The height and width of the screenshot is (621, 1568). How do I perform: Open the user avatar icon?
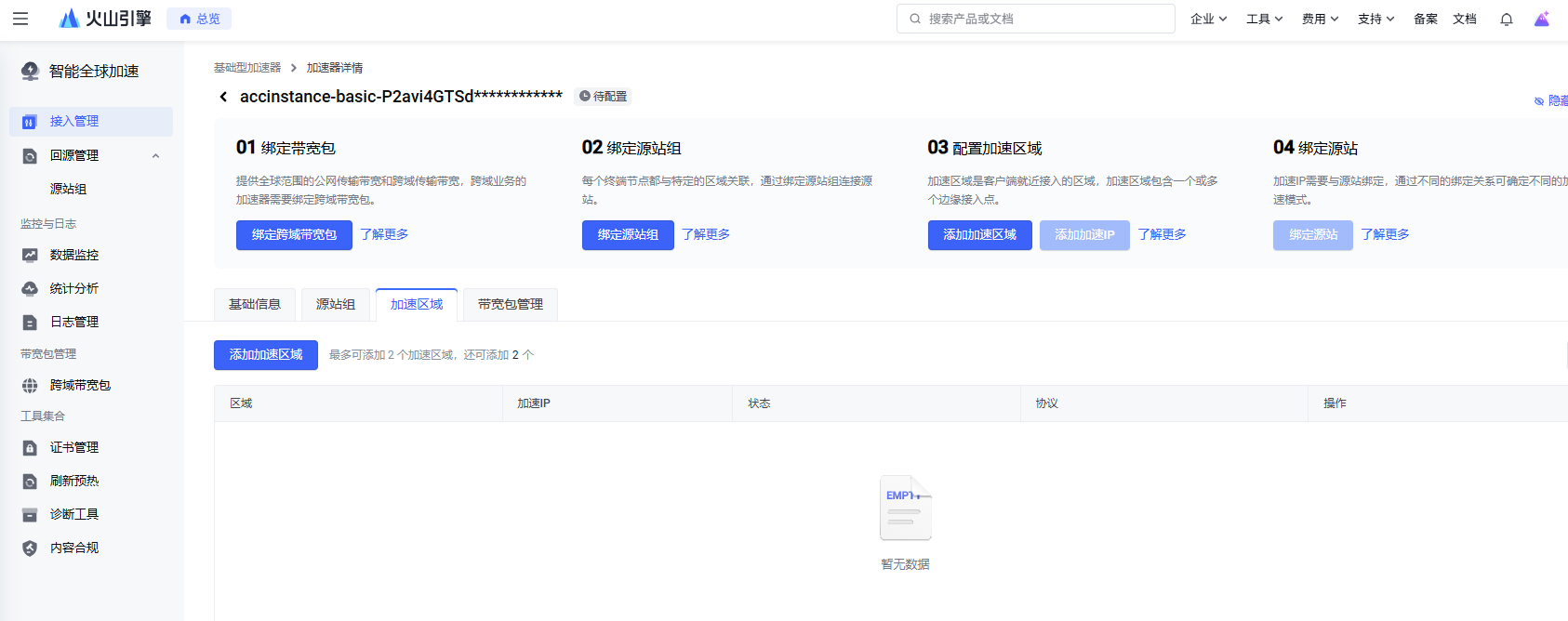1541,19
